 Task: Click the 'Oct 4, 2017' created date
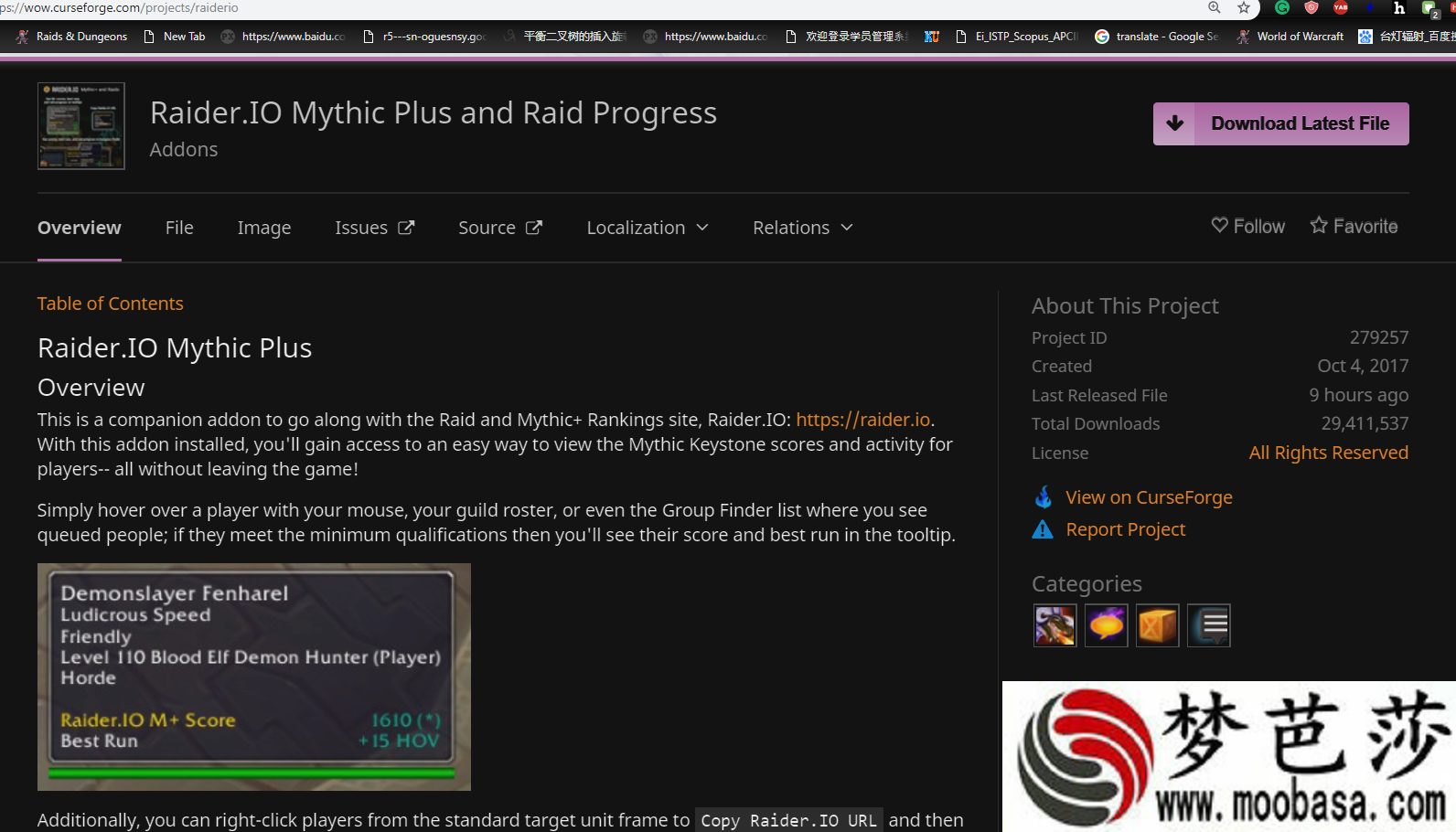(x=1363, y=366)
